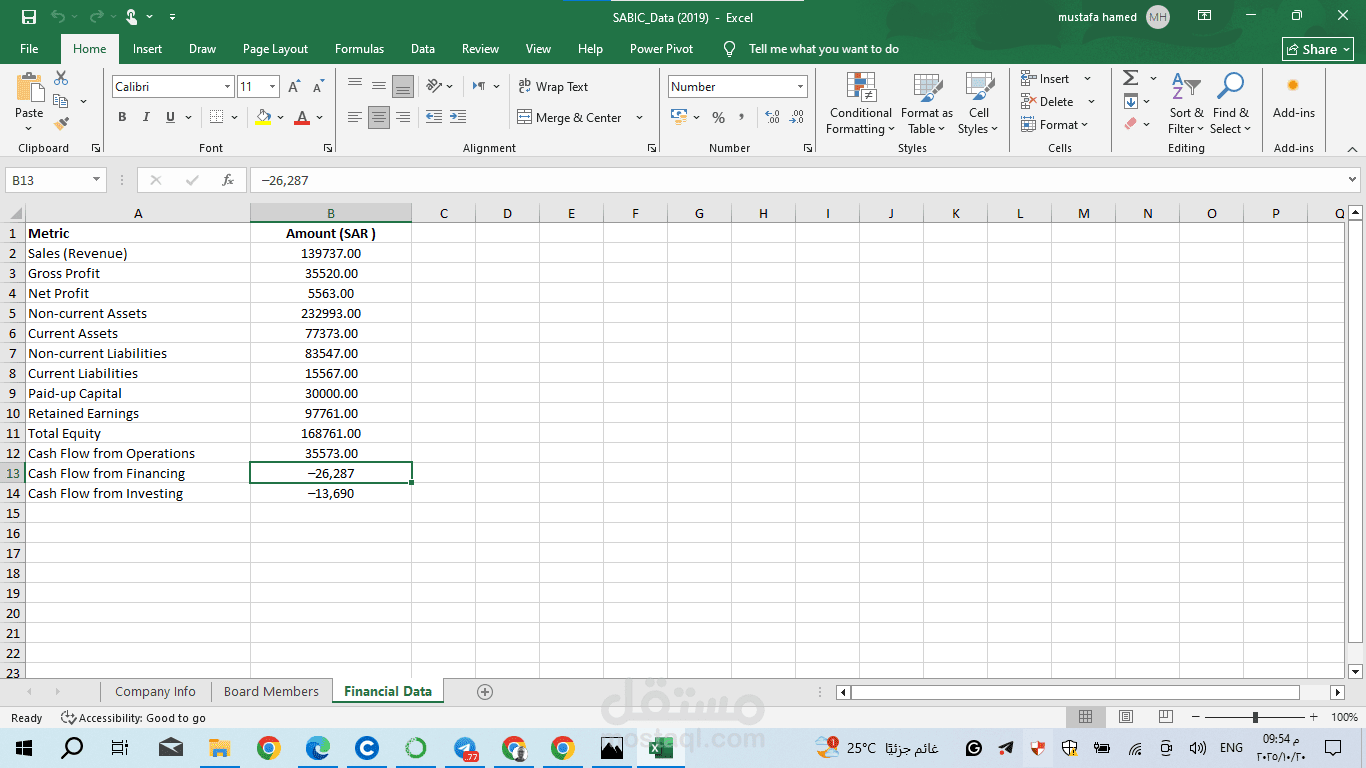Open Cell Styles gallery
Screen dimensions: 1366x768
[978, 103]
